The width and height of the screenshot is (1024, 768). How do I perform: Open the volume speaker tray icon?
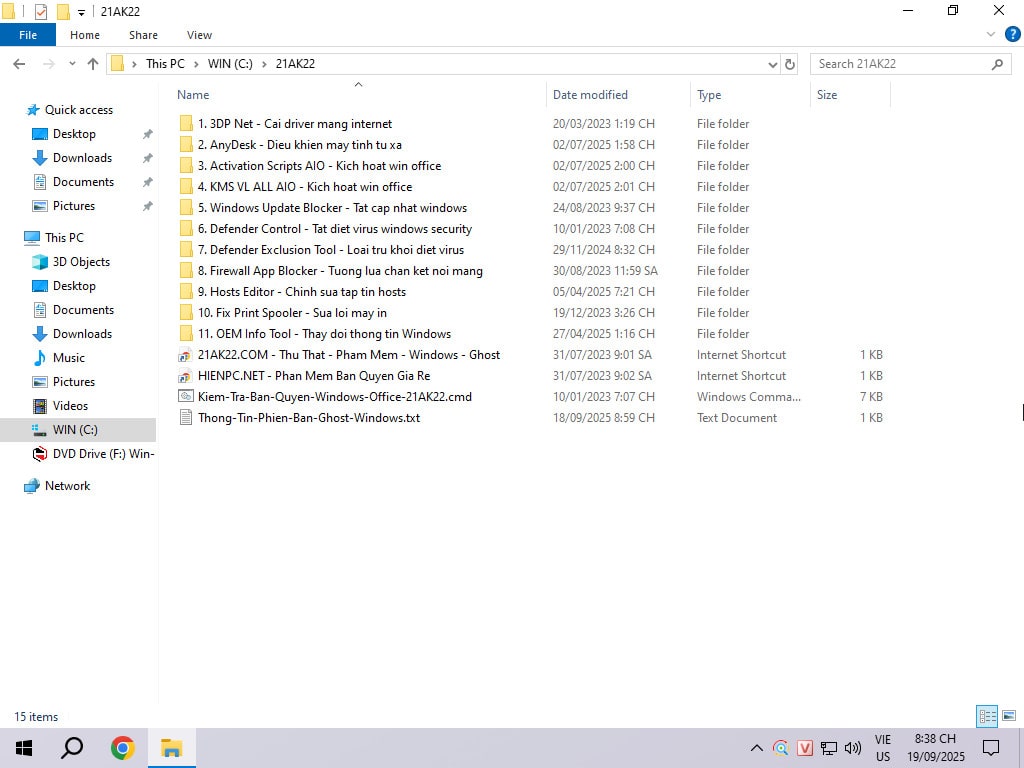[x=852, y=748]
